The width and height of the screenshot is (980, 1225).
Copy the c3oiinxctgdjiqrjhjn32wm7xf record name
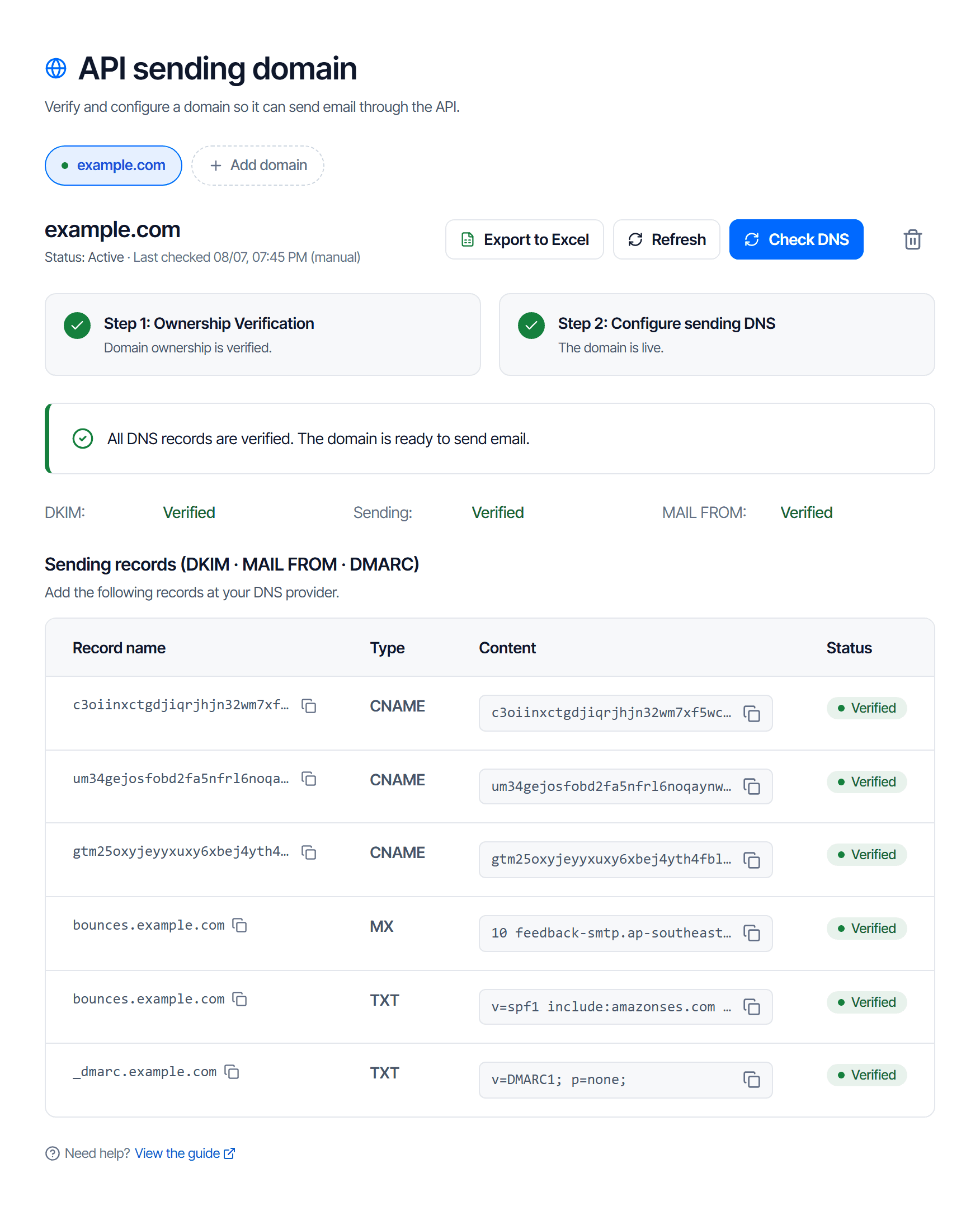308,706
